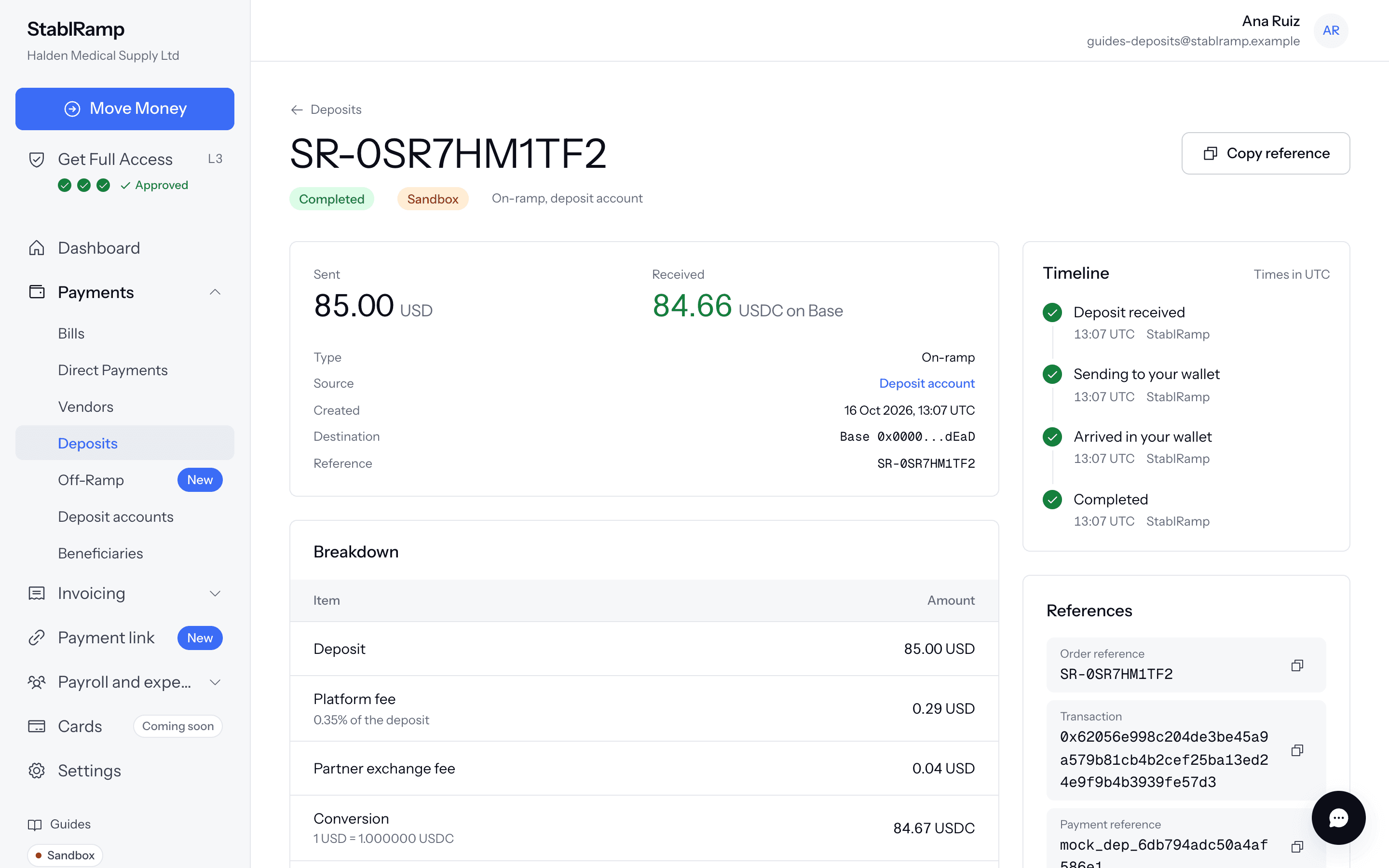1389x868 pixels.
Task: Go to Direct Payments
Action: point(112,370)
